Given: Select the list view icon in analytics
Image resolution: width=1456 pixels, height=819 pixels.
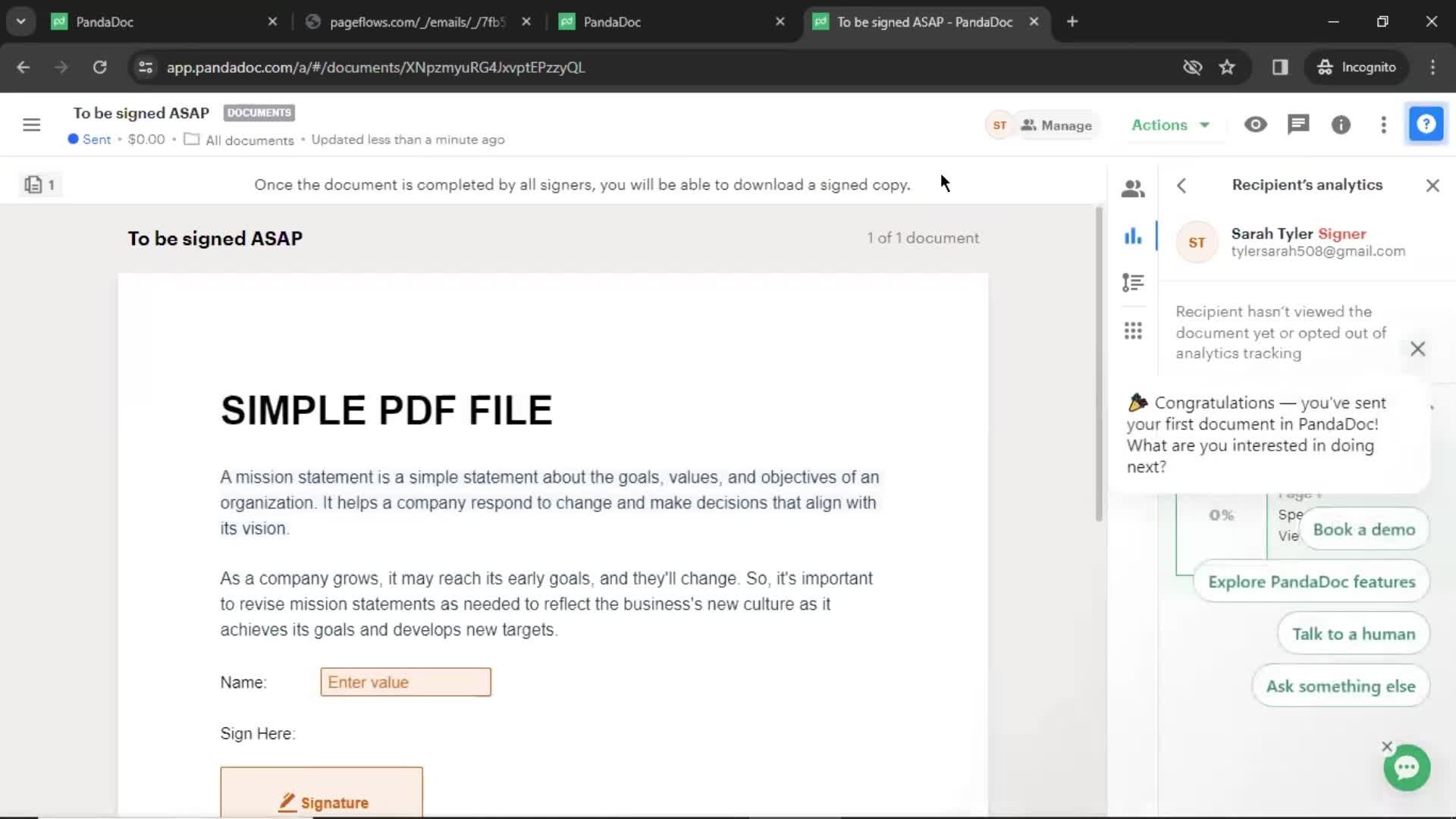Looking at the screenshot, I should (1133, 283).
